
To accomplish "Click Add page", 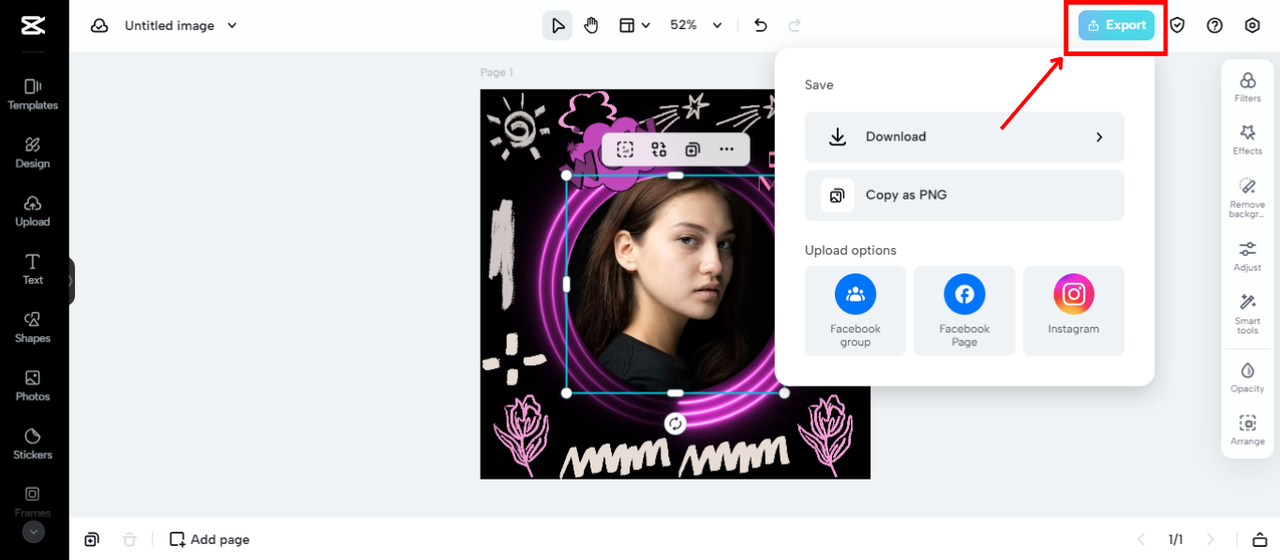I will pos(209,539).
